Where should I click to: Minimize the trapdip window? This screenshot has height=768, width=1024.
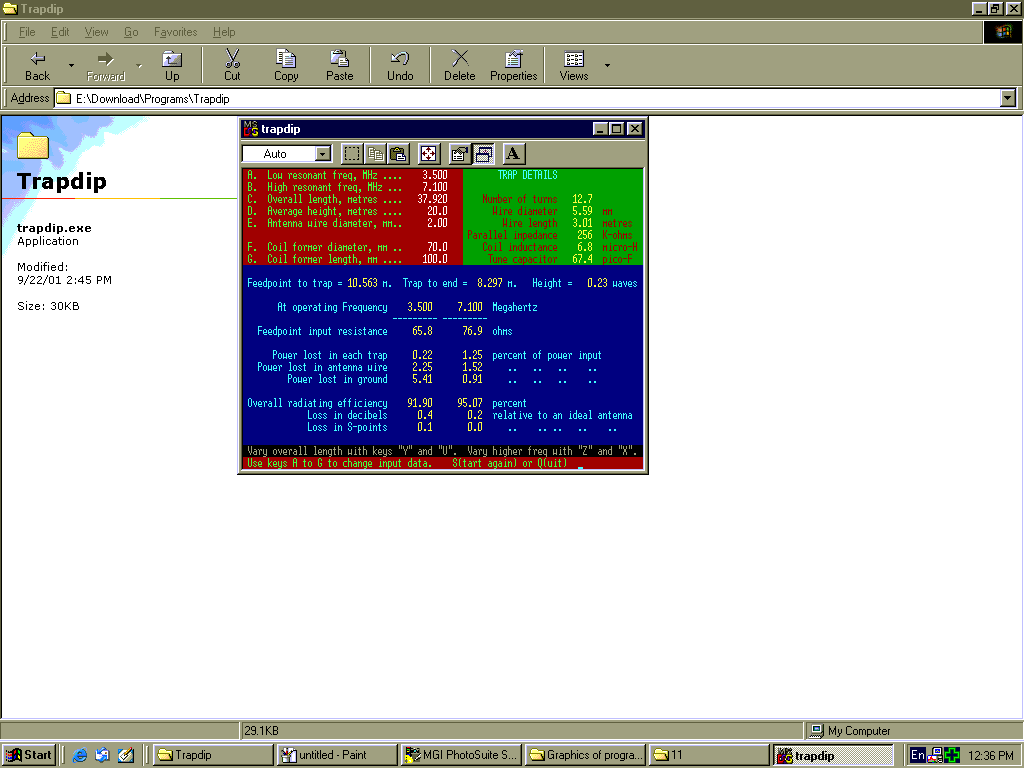point(600,129)
